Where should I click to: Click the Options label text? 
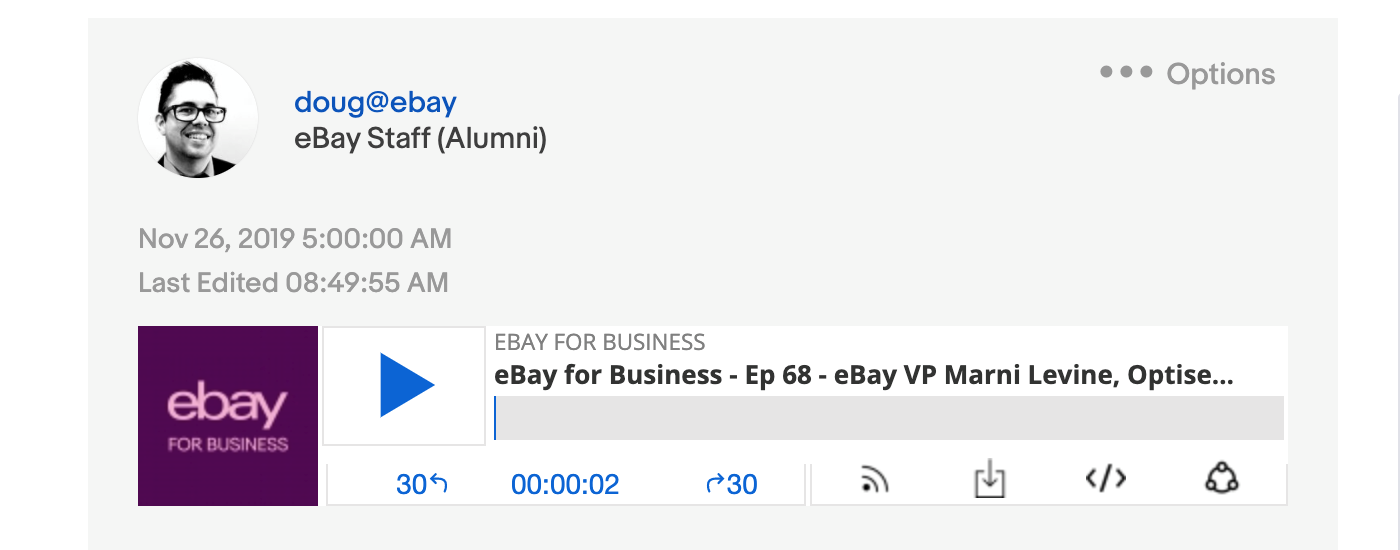tap(1221, 74)
